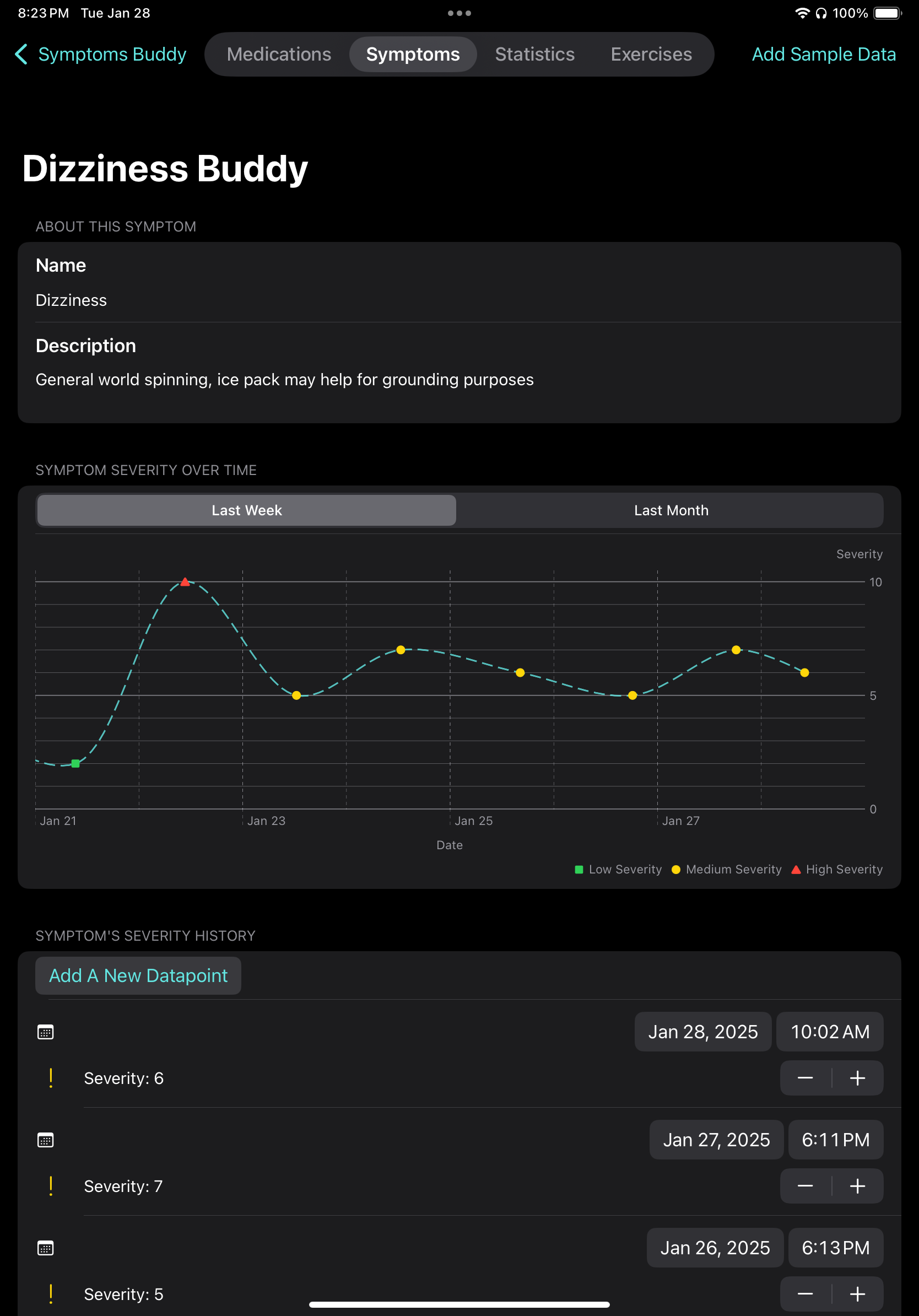The height and width of the screenshot is (1316, 919).
Task: Switch to the Medications tab
Action: (x=278, y=55)
